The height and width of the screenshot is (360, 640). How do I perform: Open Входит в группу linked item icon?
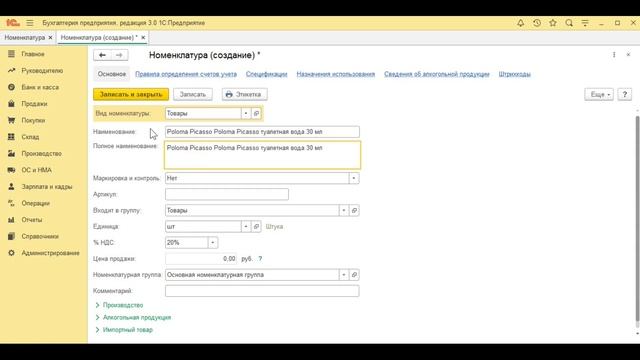tap(354, 211)
